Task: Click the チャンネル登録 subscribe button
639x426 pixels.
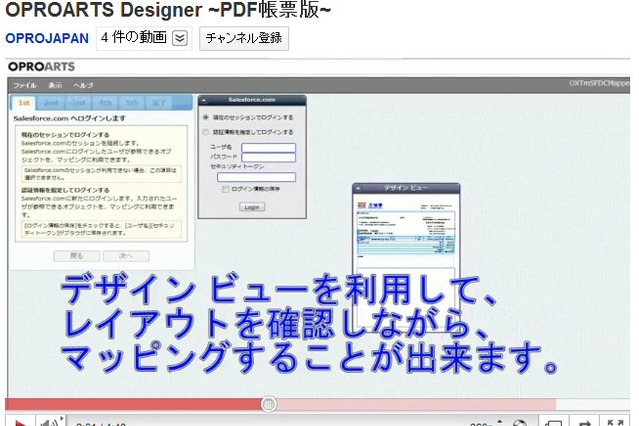Action: coord(244,38)
